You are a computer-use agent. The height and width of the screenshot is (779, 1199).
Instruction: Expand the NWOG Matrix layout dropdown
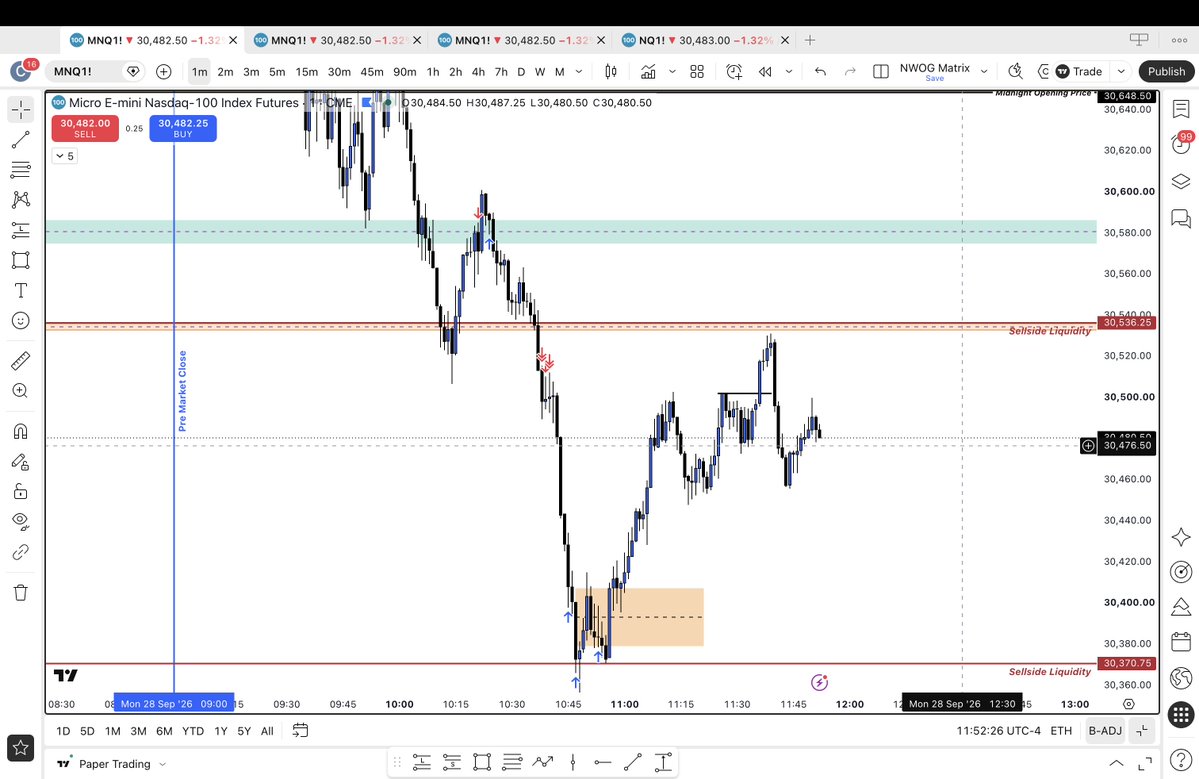point(984,71)
